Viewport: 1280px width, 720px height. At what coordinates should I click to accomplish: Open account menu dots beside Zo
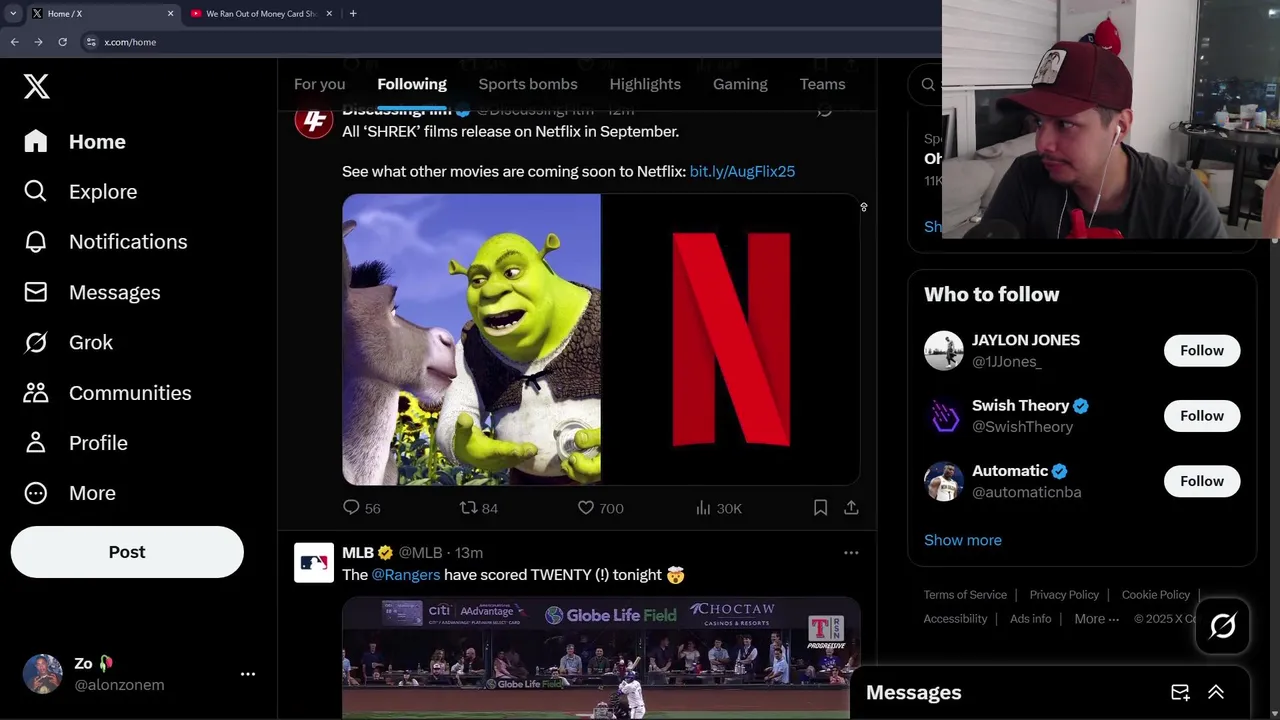[248, 674]
